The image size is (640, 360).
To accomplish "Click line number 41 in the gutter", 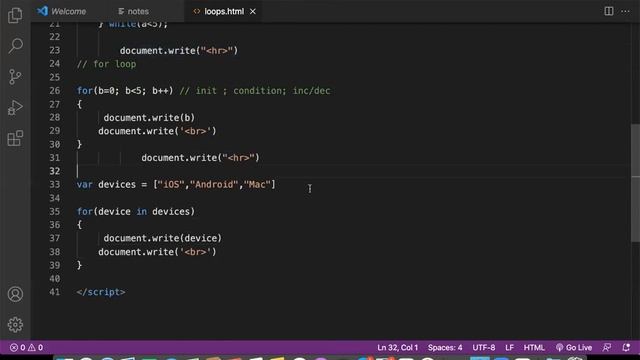I will coord(55,292).
